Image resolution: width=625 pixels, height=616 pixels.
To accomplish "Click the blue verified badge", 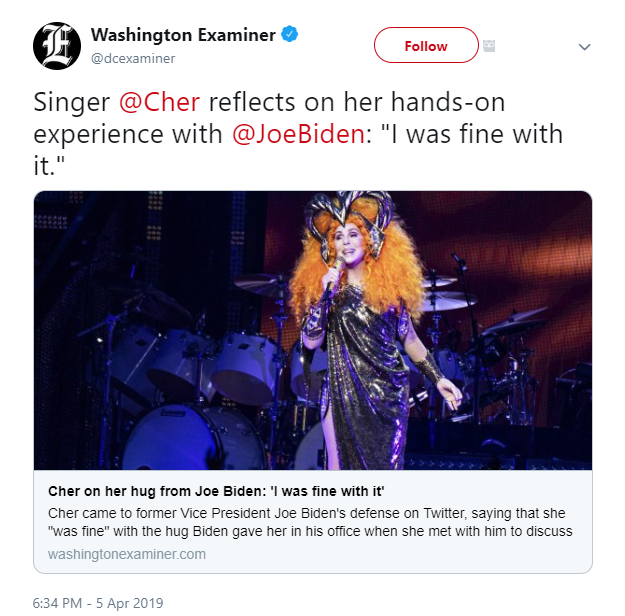I will (289, 34).
